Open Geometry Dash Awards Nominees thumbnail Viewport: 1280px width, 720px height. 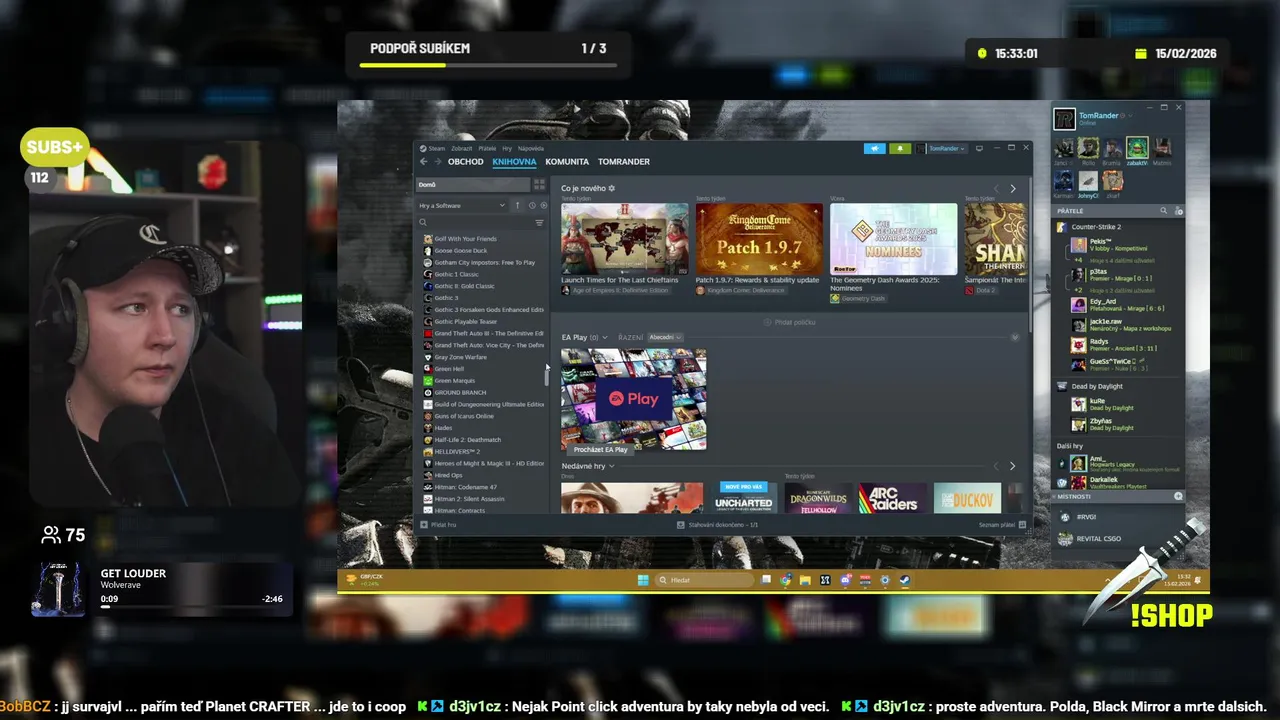[893, 239]
